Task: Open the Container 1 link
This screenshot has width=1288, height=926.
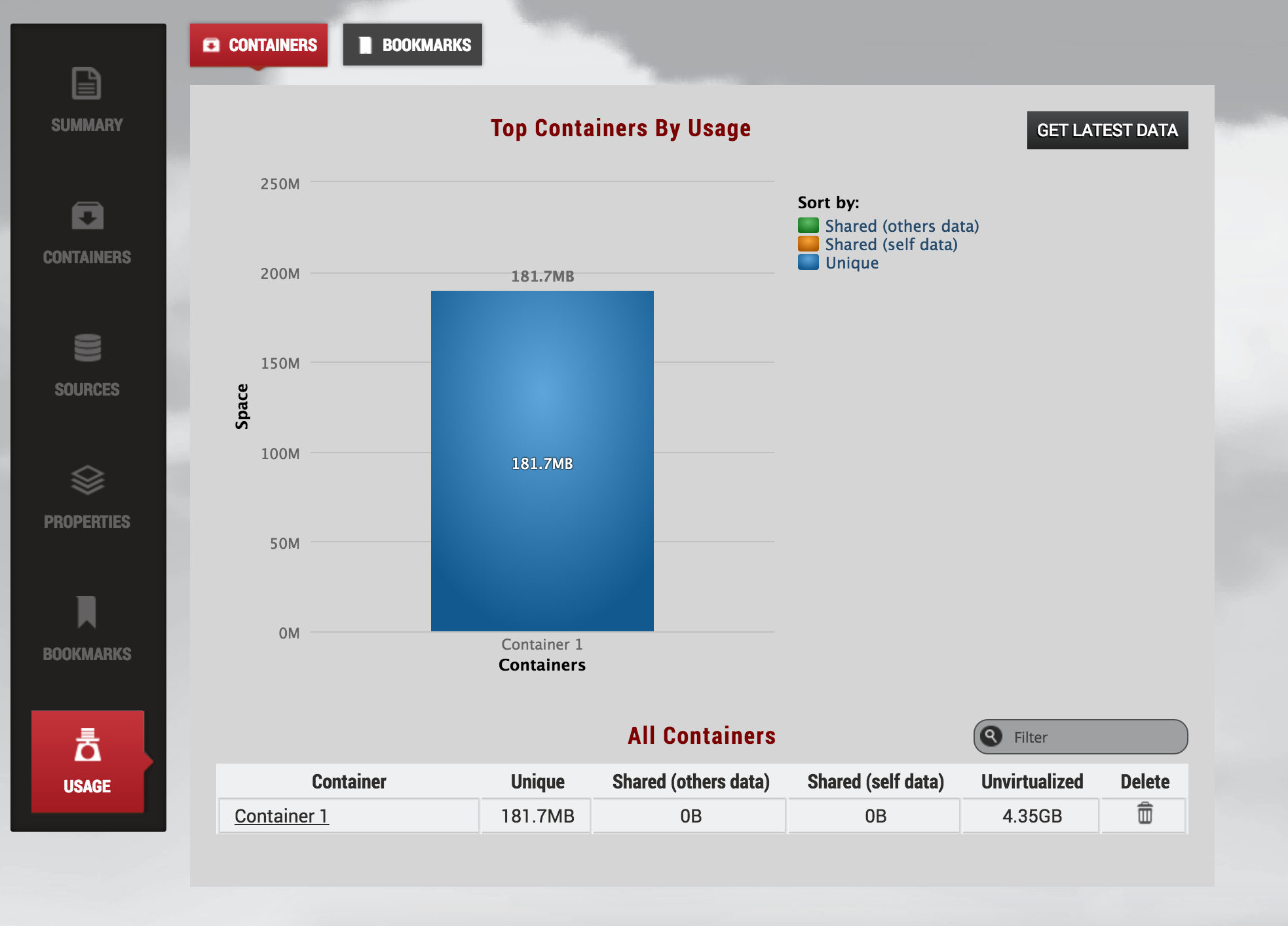Action: 281,816
